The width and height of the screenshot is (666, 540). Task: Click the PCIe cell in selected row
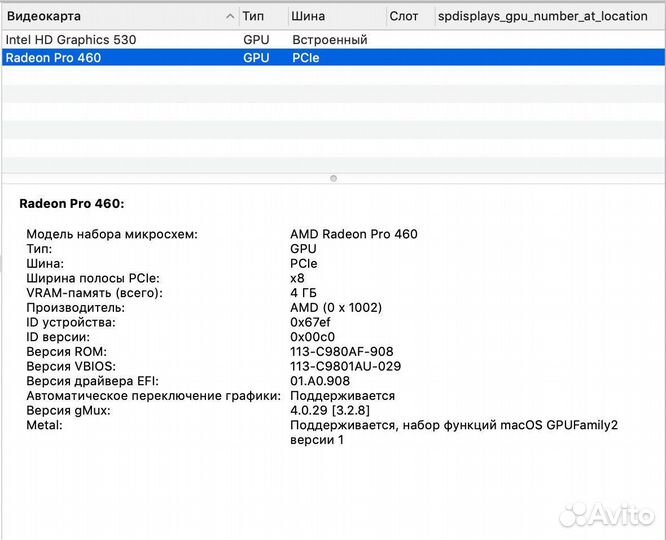307,58
